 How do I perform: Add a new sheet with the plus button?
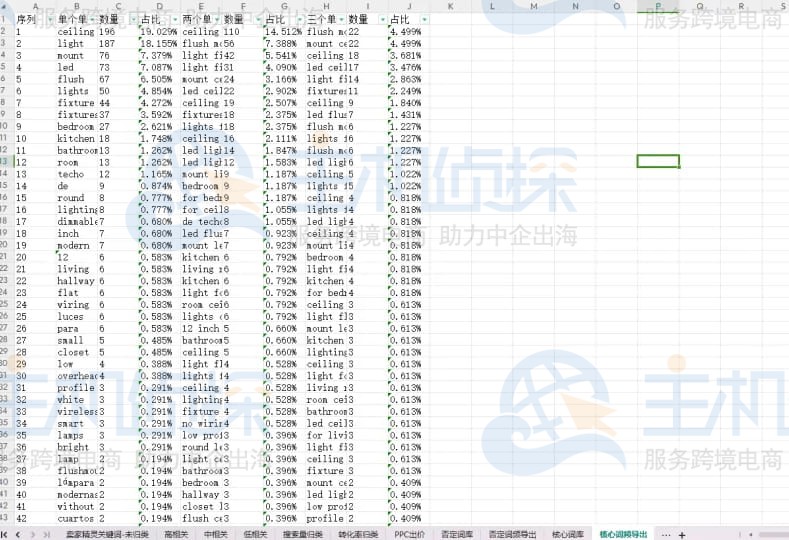(682, 534)
